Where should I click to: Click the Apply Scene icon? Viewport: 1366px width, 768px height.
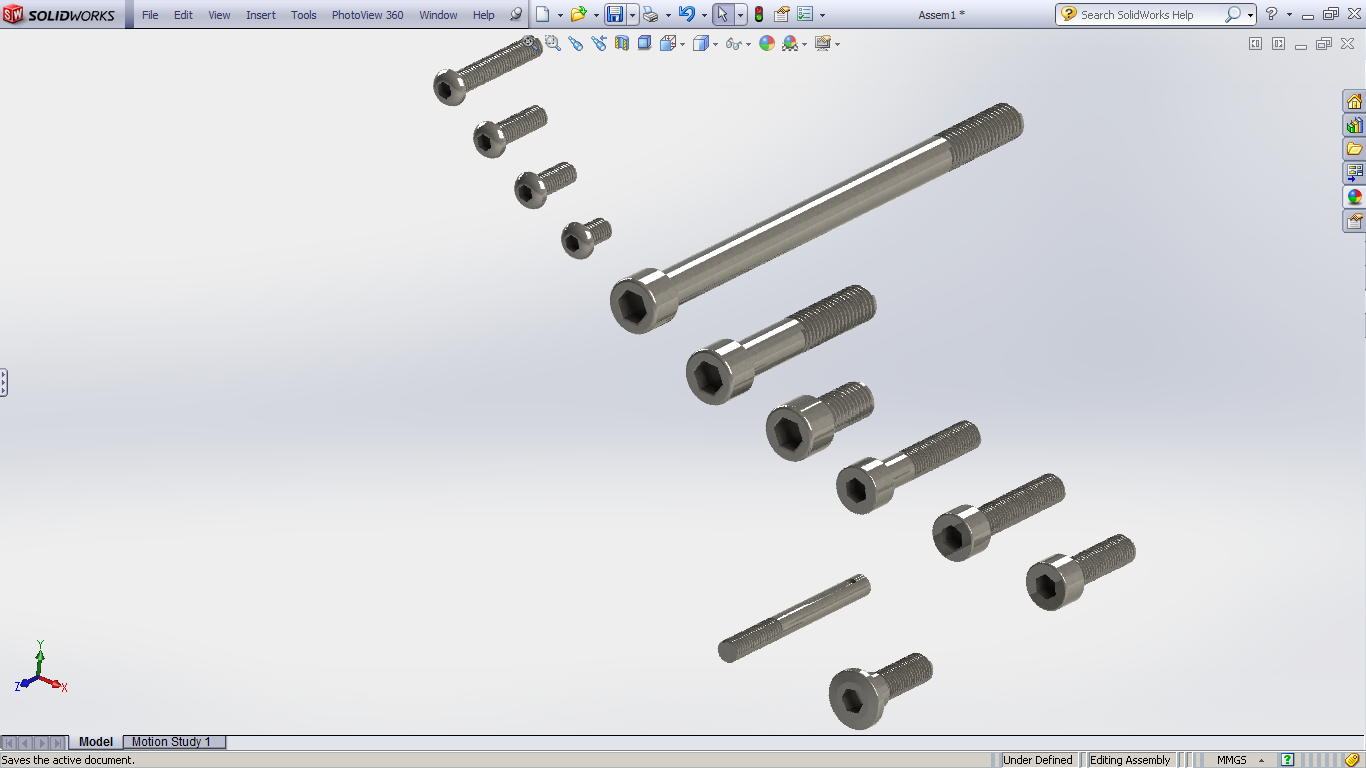[x=790, y=43]
